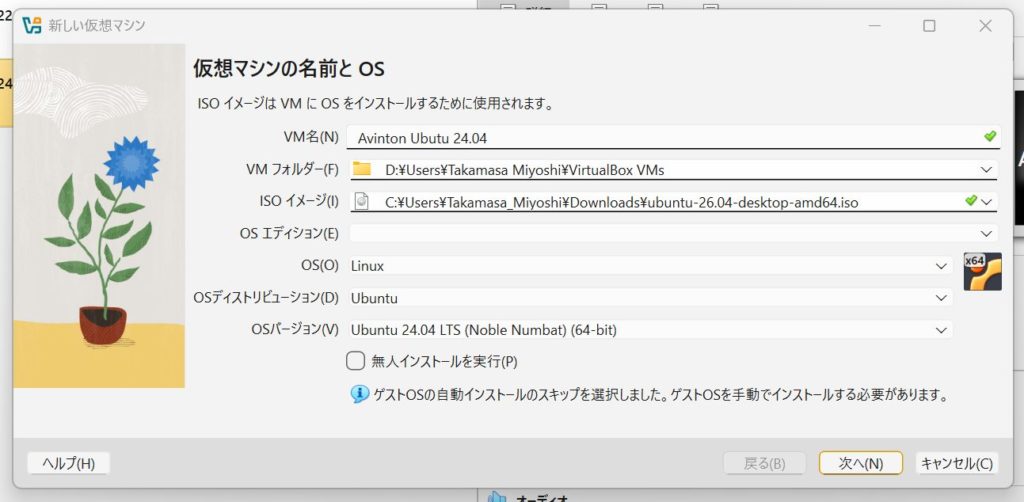1024x502 pixels.
Task: Open the ISO image dropdown arrow
Action: [x=986, y=202]
